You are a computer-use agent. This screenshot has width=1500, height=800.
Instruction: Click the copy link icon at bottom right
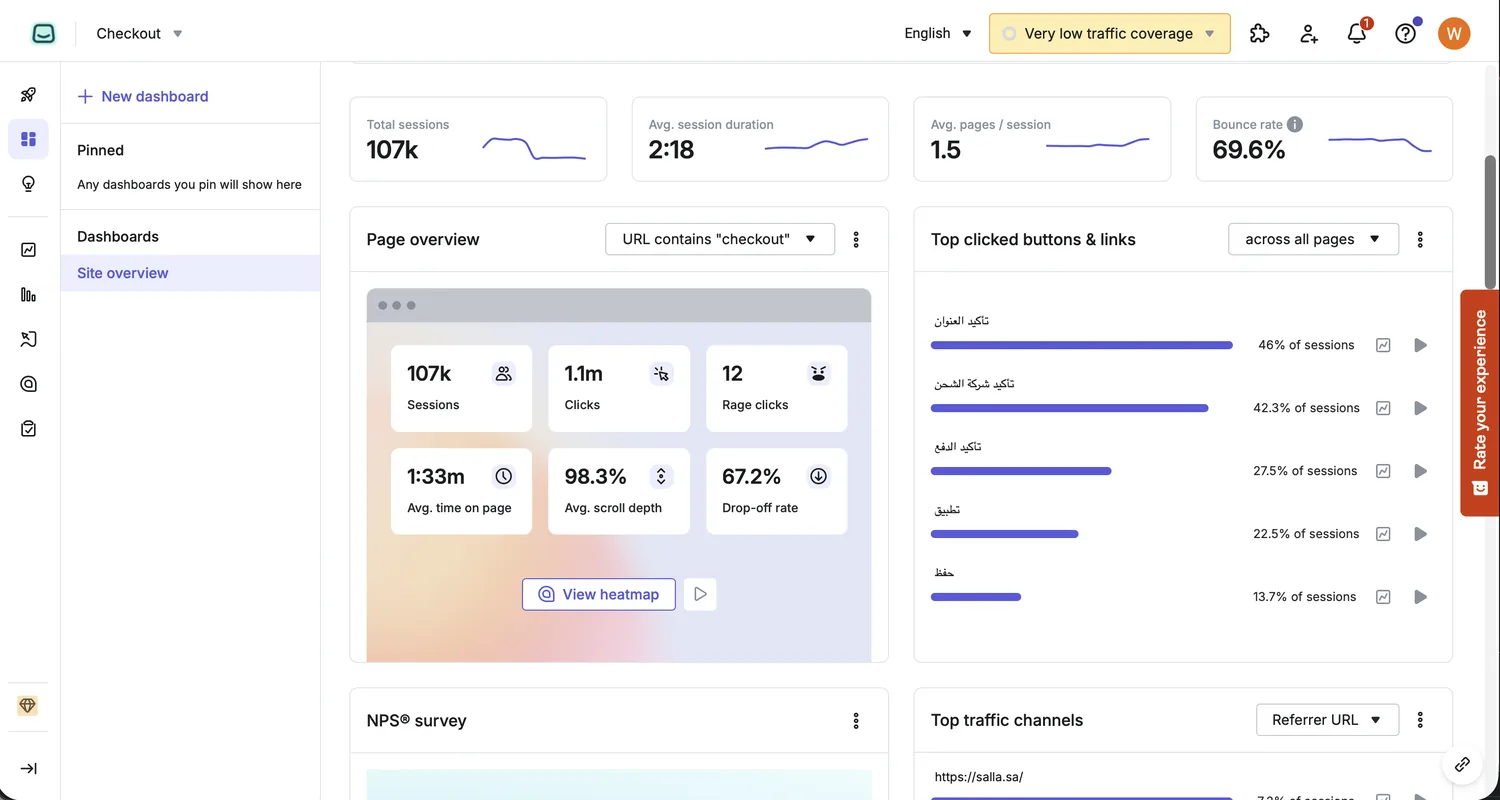[x=1462, y=764]
